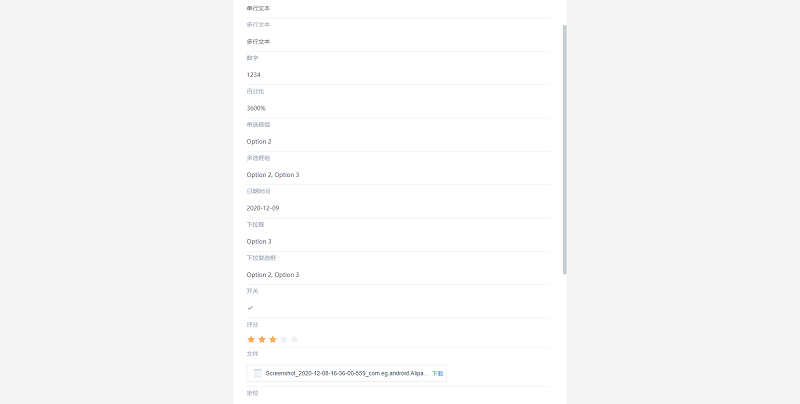Click the 评分 field label

pyautogui.click(x=252, y=324)
